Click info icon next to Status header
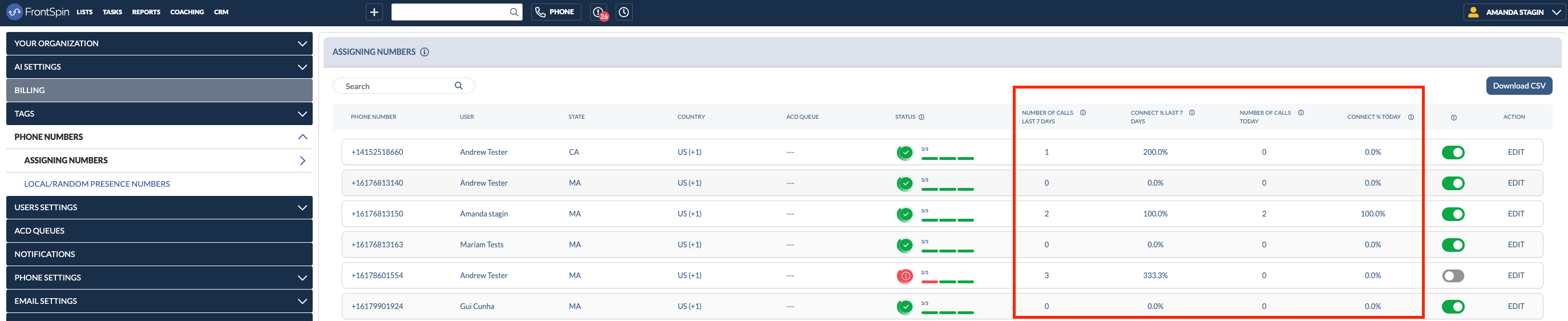The height and width of the screenshot is (321, 1568). point(921,117)
